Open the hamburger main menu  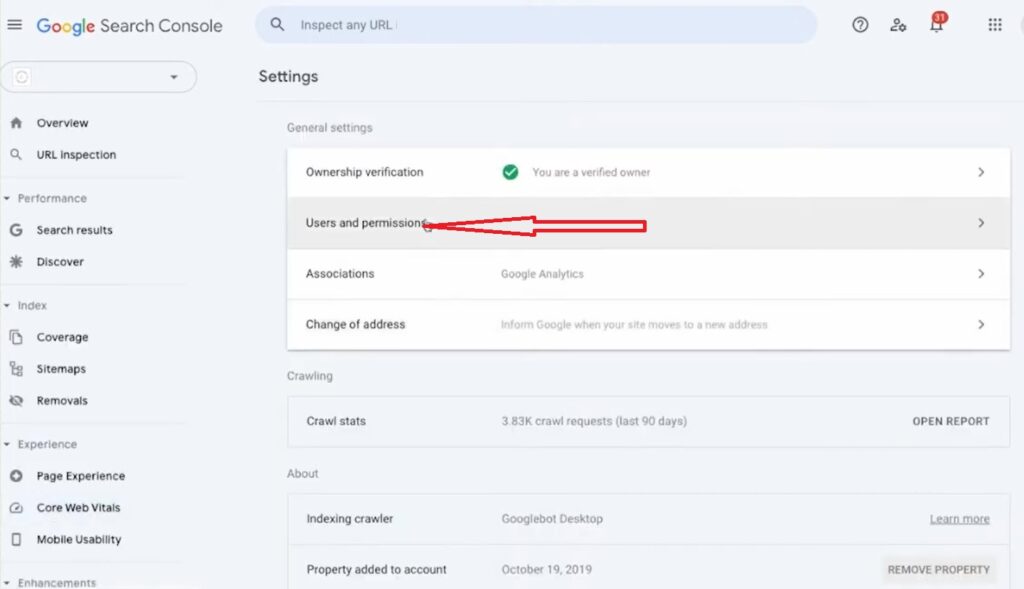pyautogui.click(x=14, y=25)
